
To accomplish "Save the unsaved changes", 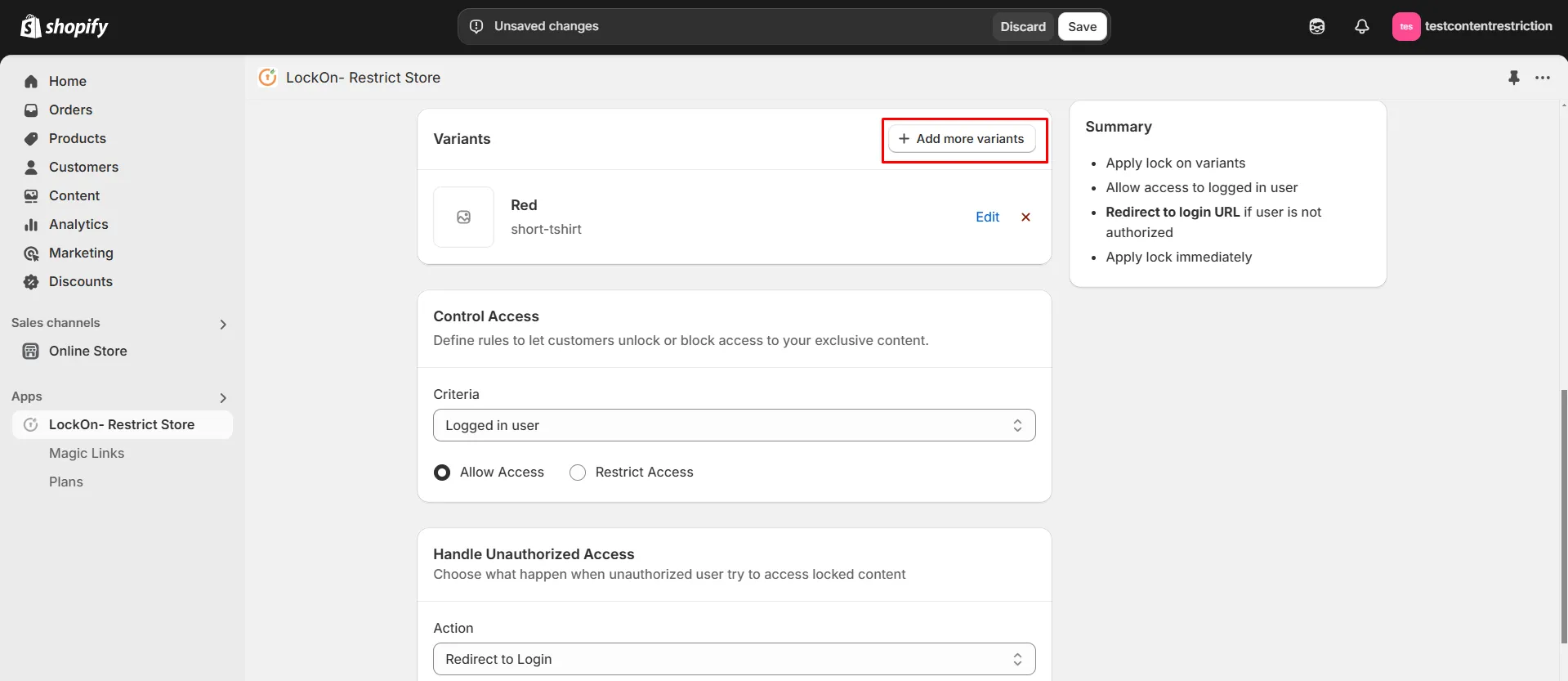I will (x=1082, y=26).
